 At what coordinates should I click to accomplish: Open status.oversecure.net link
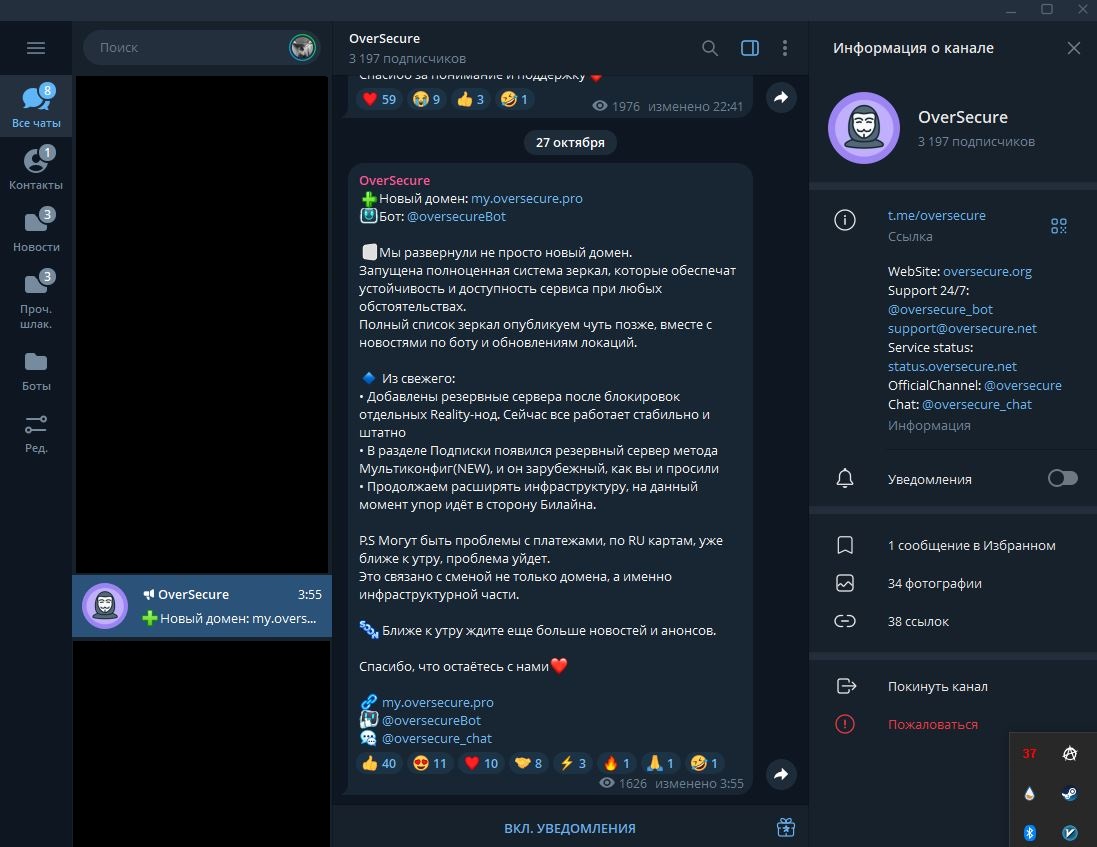coord(951,366)
